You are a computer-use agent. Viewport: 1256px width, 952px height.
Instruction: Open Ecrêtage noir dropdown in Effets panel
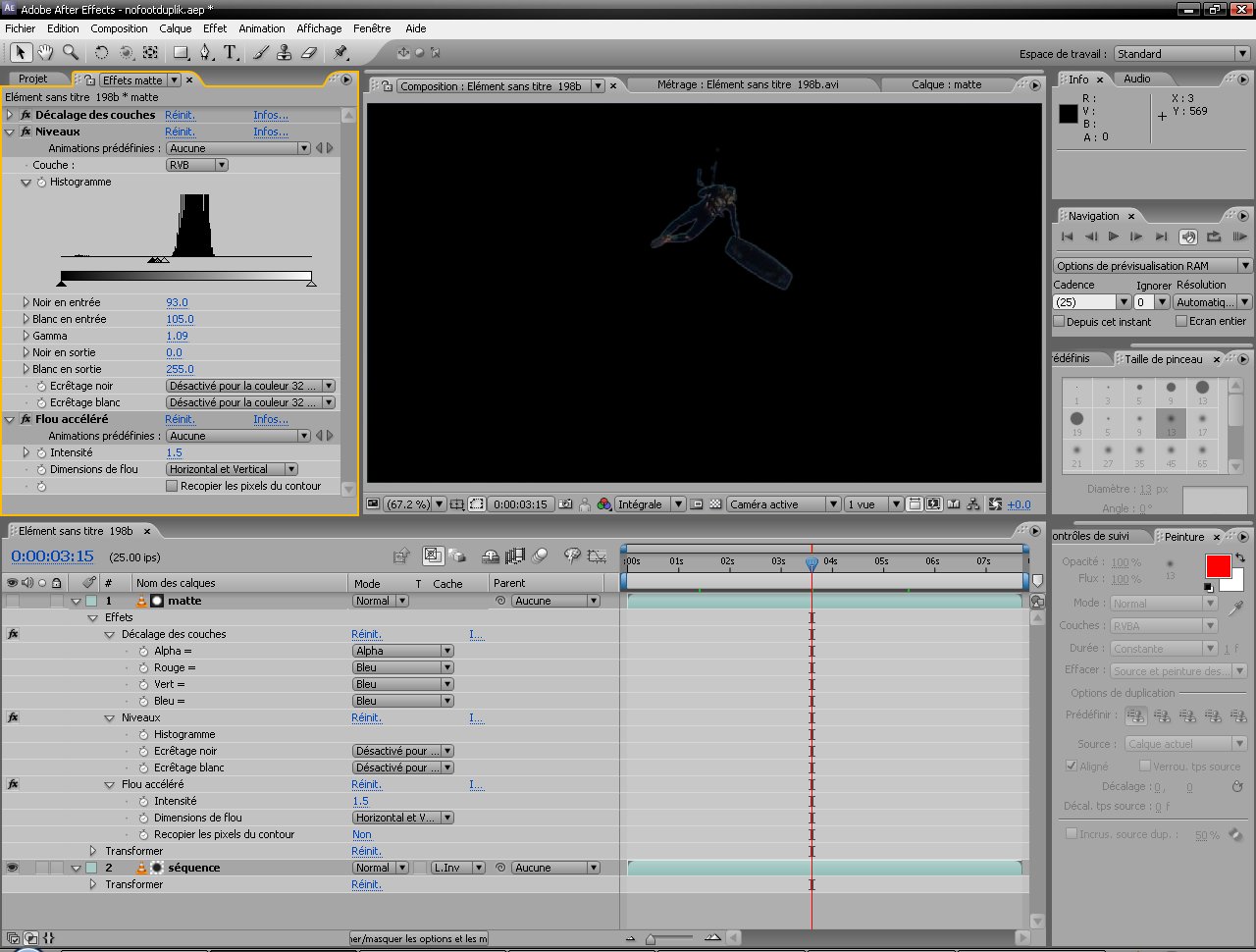coord(250,386)
